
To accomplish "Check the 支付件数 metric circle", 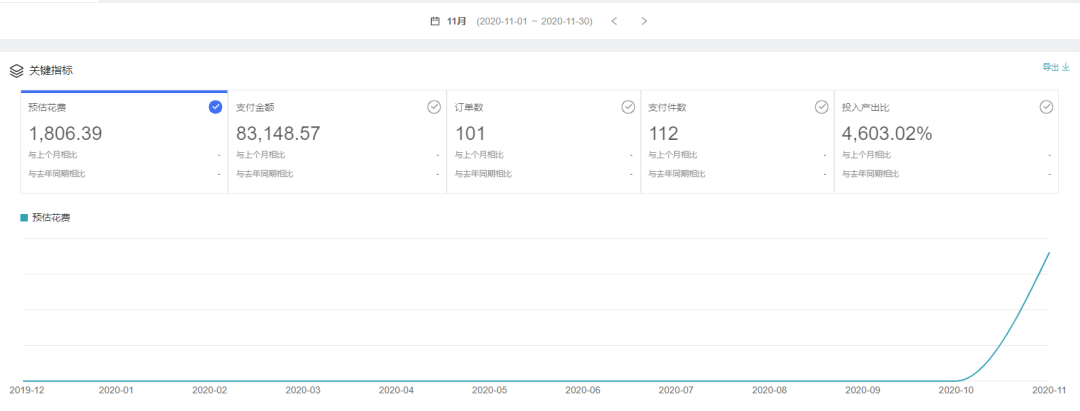I will point(822,107).
